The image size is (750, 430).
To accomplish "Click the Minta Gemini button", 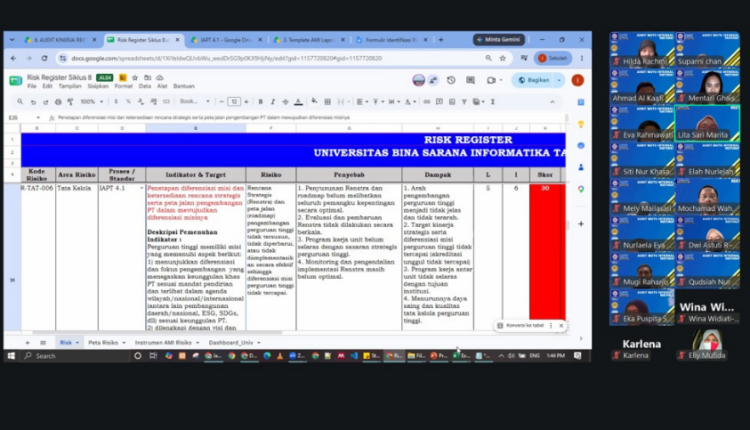I will pos(499,40).
